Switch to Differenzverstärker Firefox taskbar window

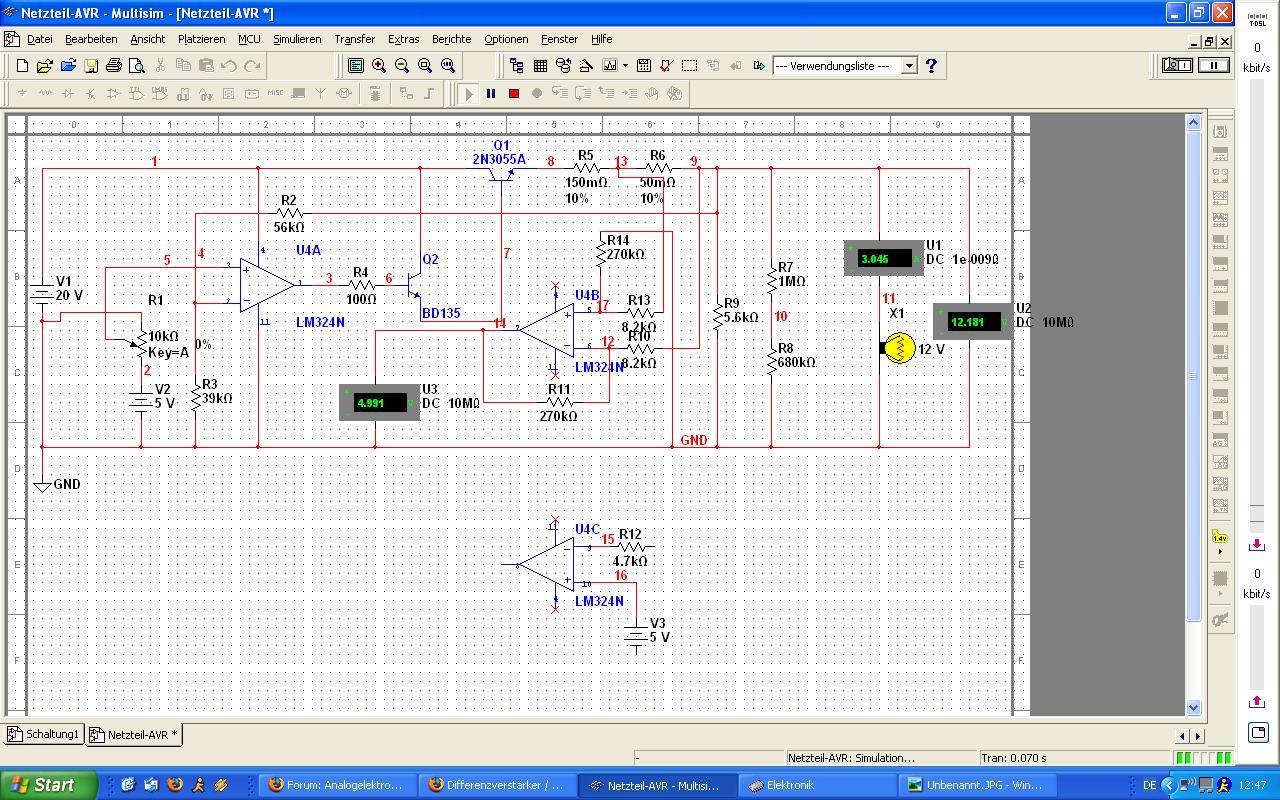497,785
